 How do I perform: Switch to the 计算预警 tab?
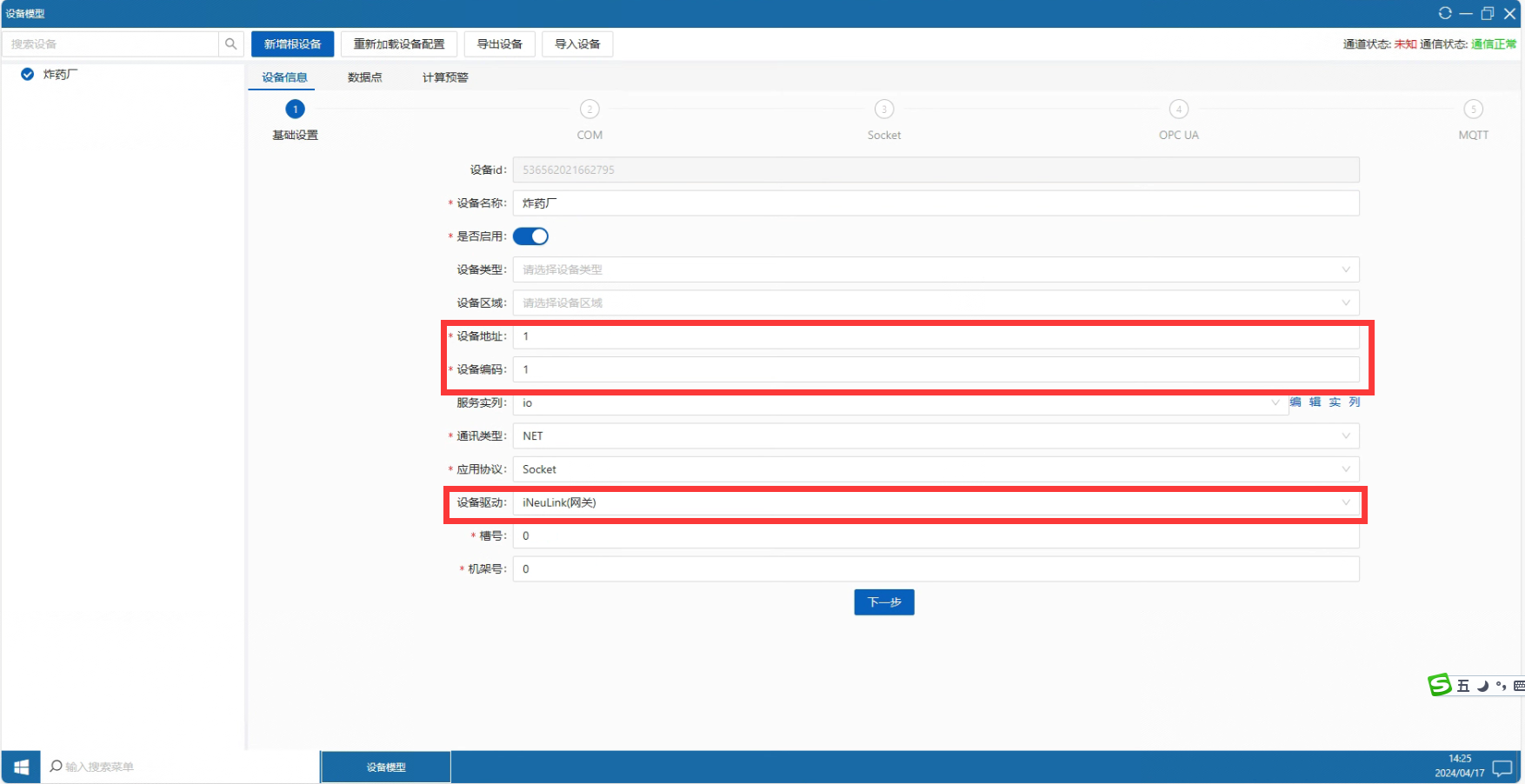pos(445,77)
